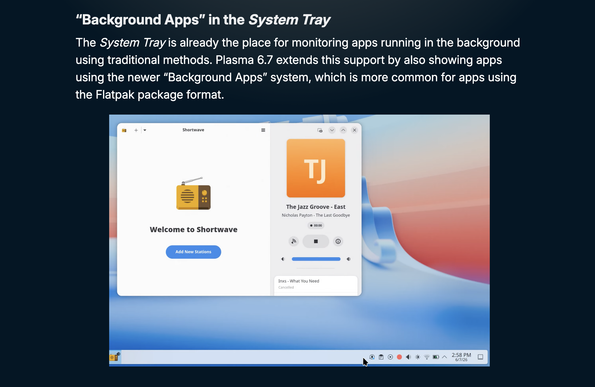Image resolution: width=595 pixels, height=387 pixels.
Task: Click the red recording tray icon
Action: pos(399,357)
